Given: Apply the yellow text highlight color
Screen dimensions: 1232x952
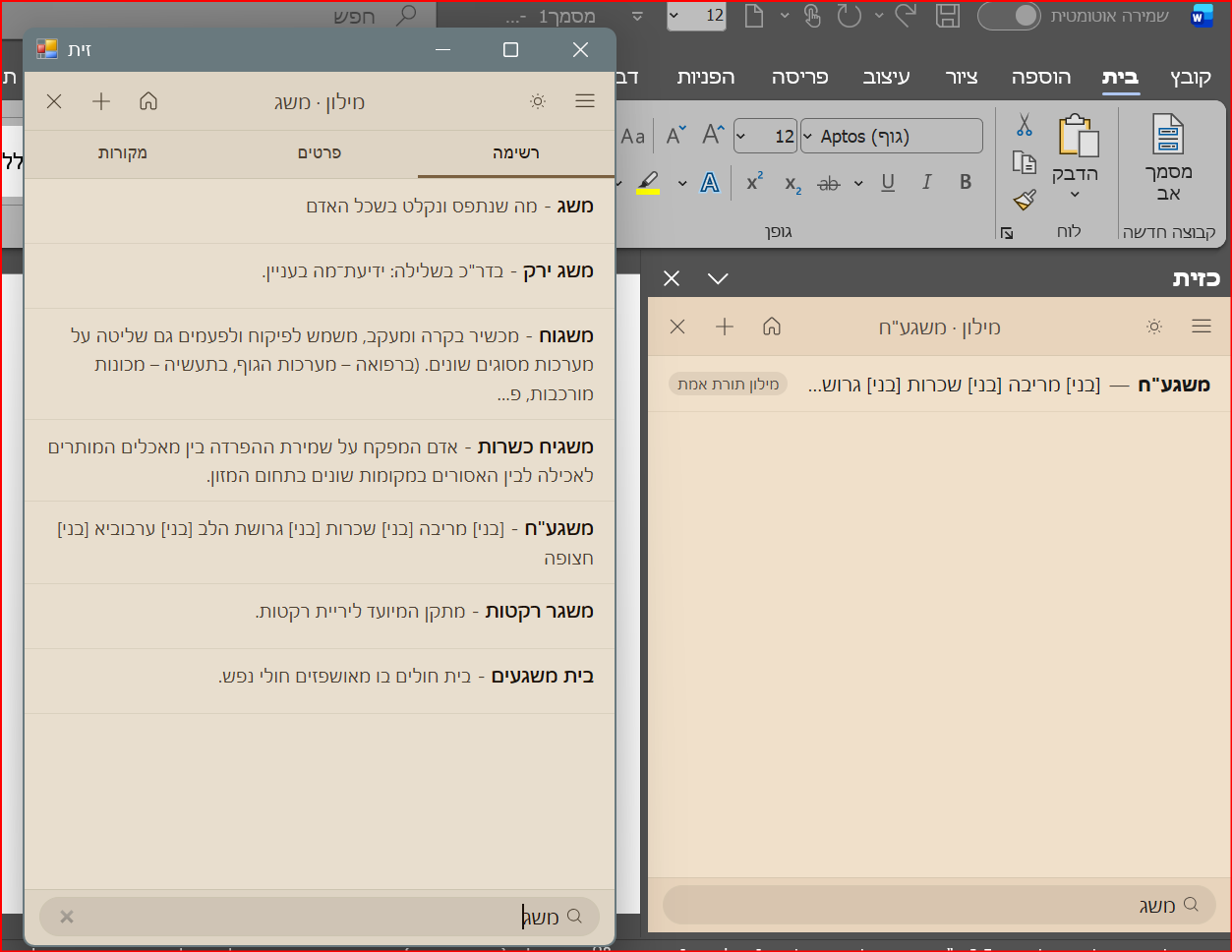Looking at the screenshot, I should point(648,183).
